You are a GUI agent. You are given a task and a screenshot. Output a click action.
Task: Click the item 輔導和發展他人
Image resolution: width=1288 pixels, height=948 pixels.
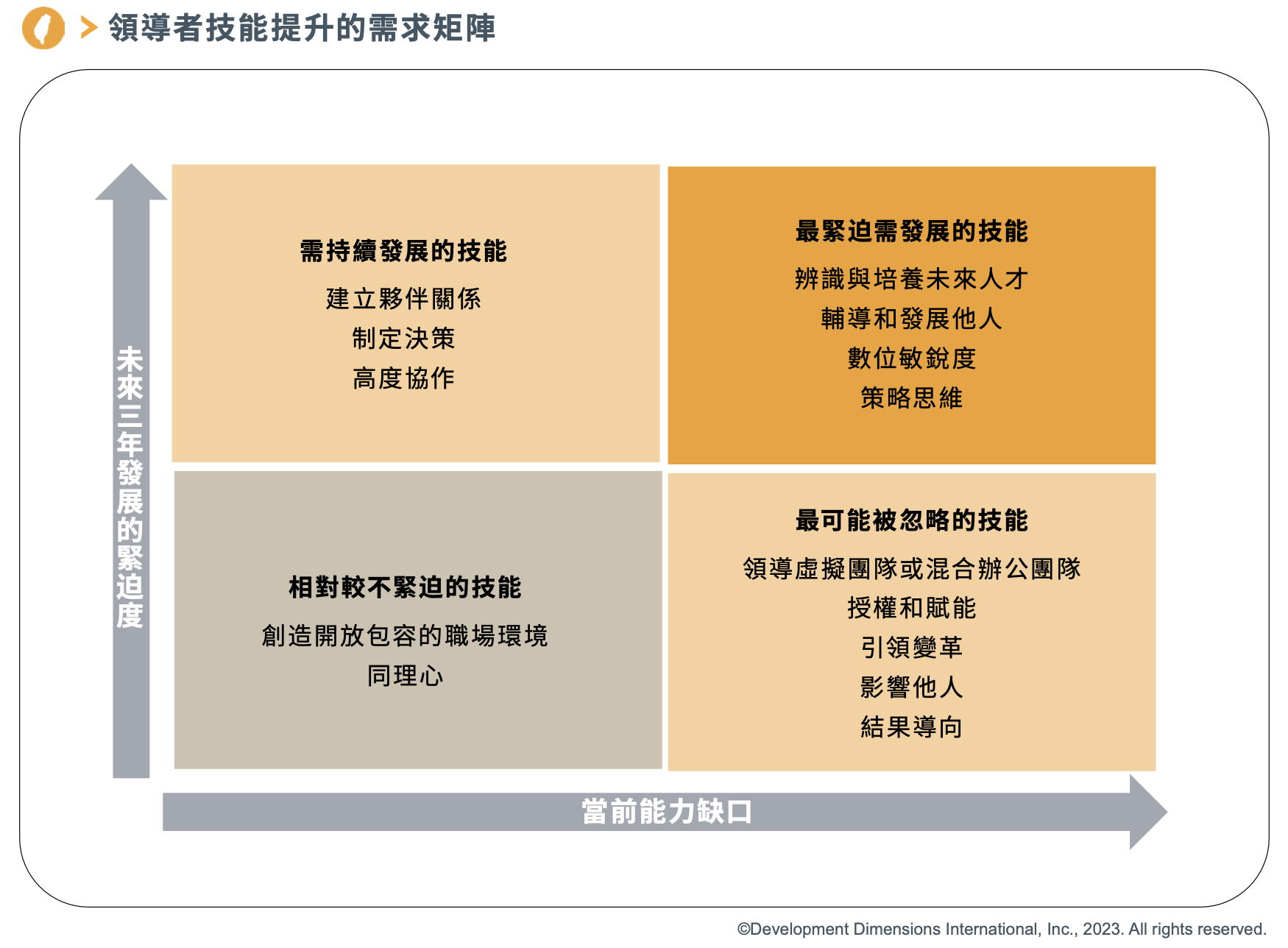[x=911, y=319]
